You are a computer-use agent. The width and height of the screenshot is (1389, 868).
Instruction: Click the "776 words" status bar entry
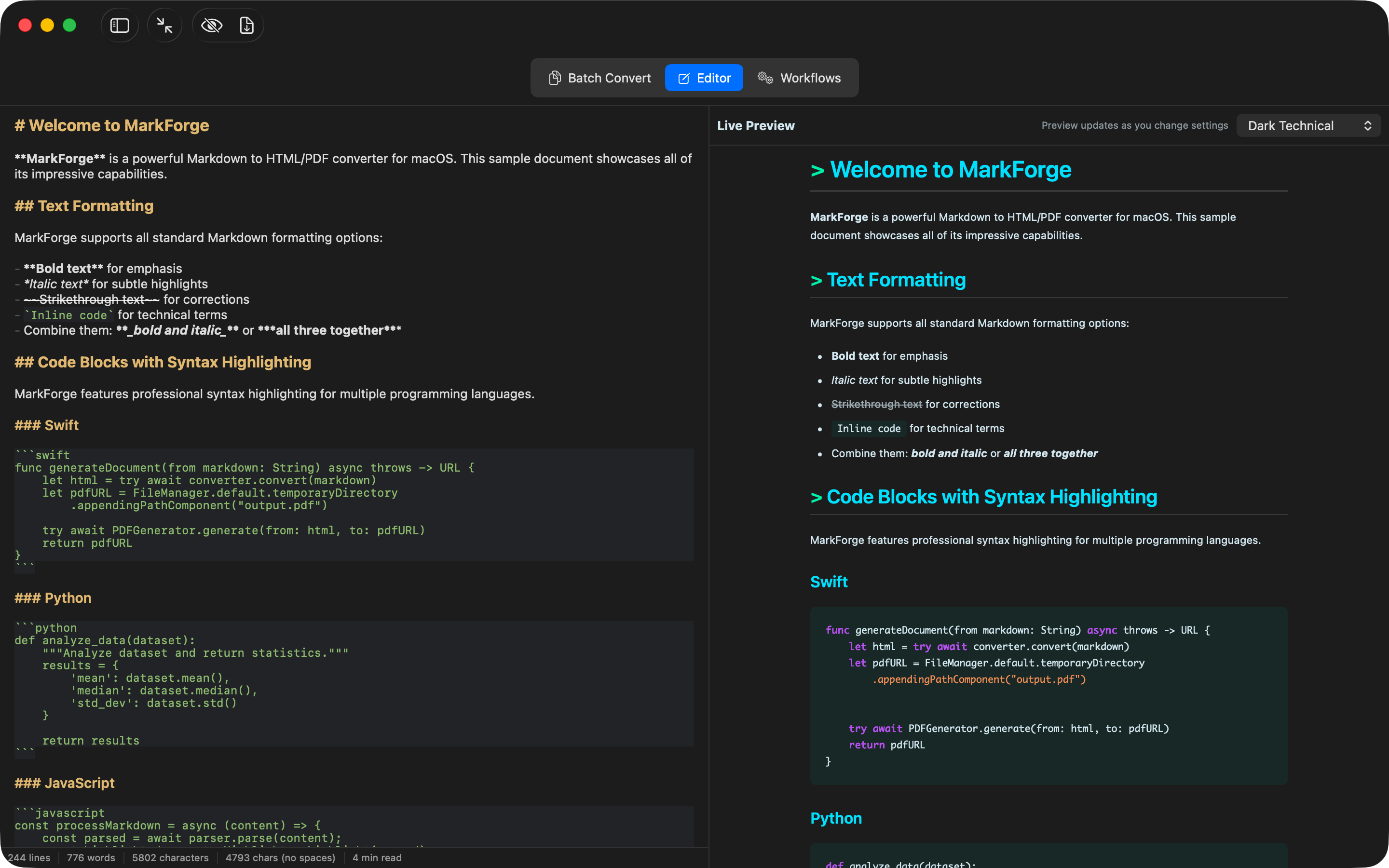91,858
